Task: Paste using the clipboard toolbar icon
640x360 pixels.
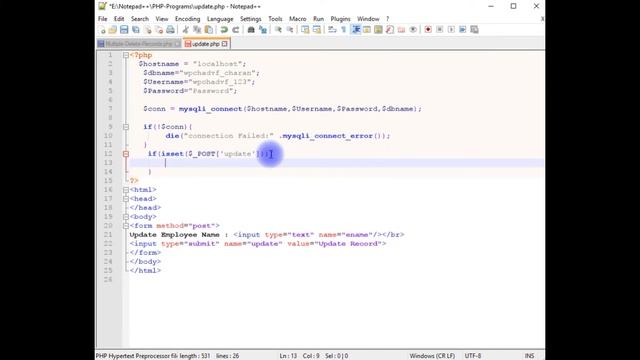Action: pyautogui.click(x=209, y=30)
